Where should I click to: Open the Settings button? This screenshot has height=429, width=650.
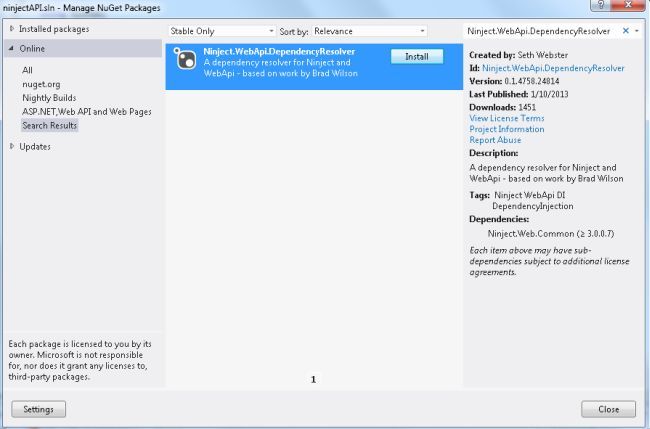click(x=38, y=409)
